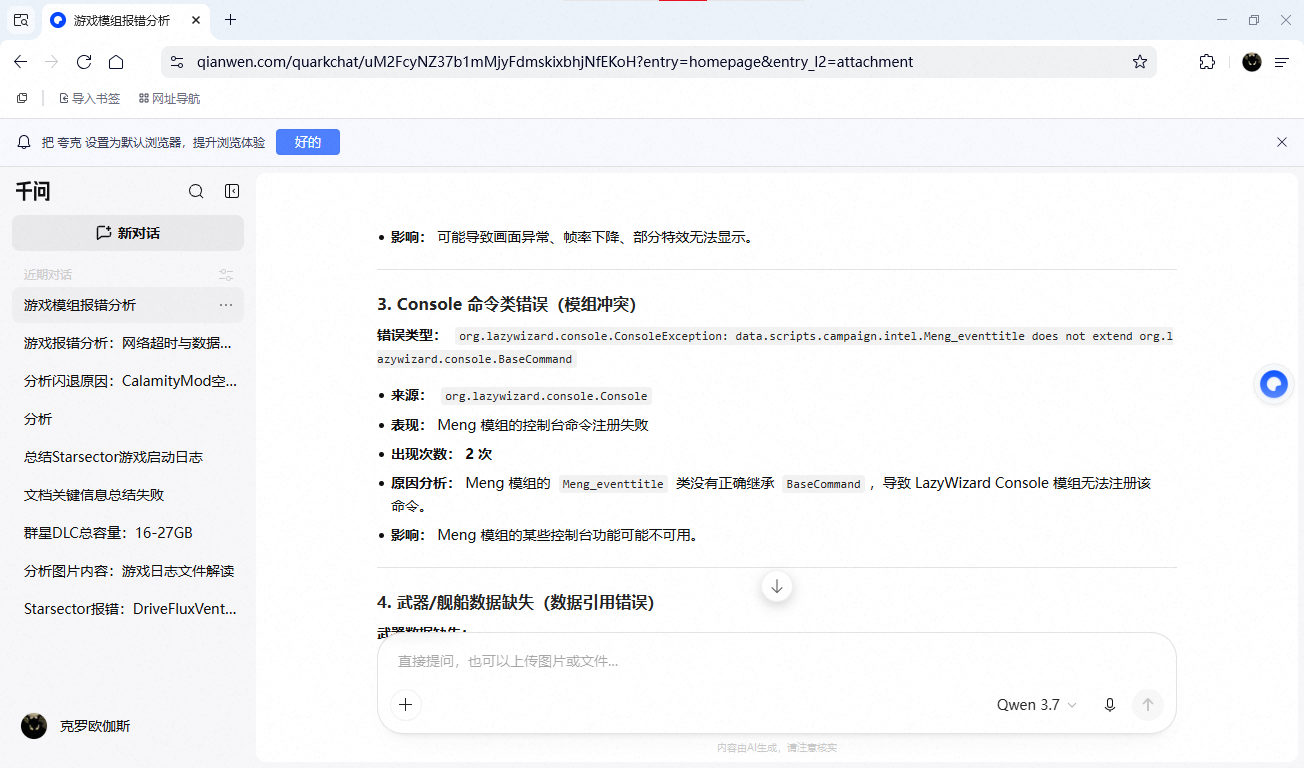Open the recent conversations filter icon
The width and height of the screenshot is (1304, 768).
(x=226, y=275)
